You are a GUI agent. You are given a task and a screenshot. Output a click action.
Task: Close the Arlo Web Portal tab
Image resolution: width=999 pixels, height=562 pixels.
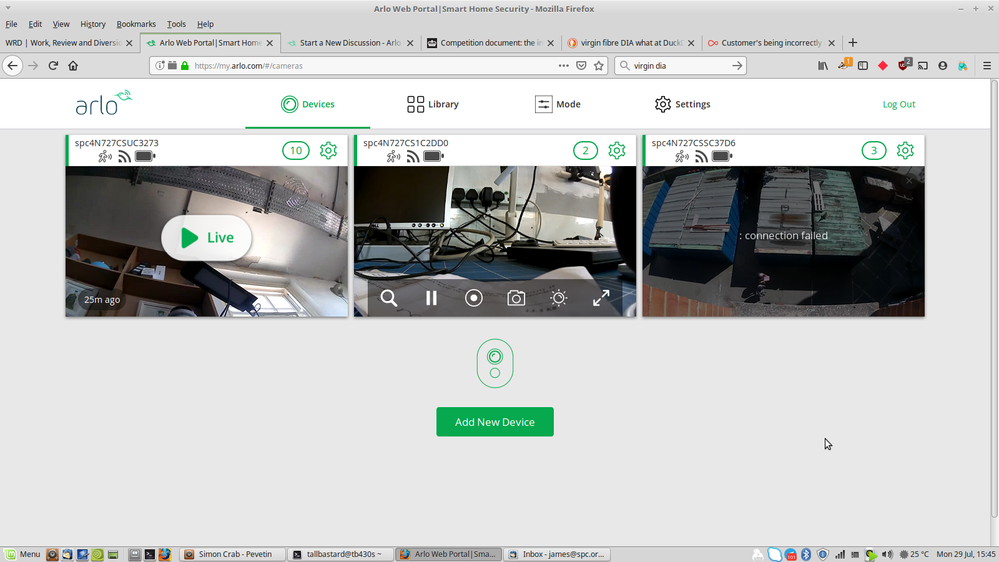[x=270, y=43]
